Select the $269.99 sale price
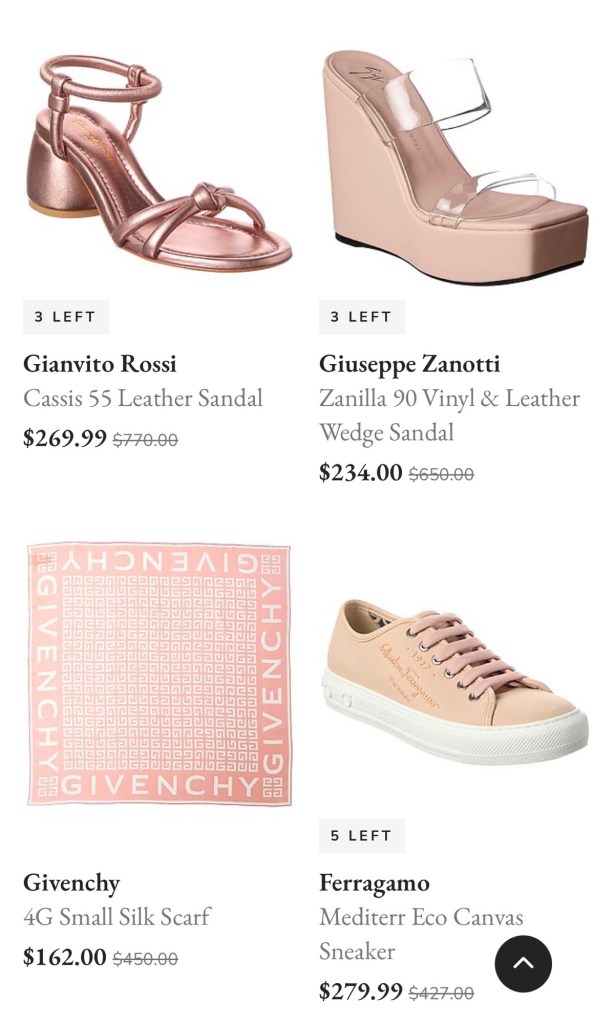615x1024 pixels. click(65, 438)
